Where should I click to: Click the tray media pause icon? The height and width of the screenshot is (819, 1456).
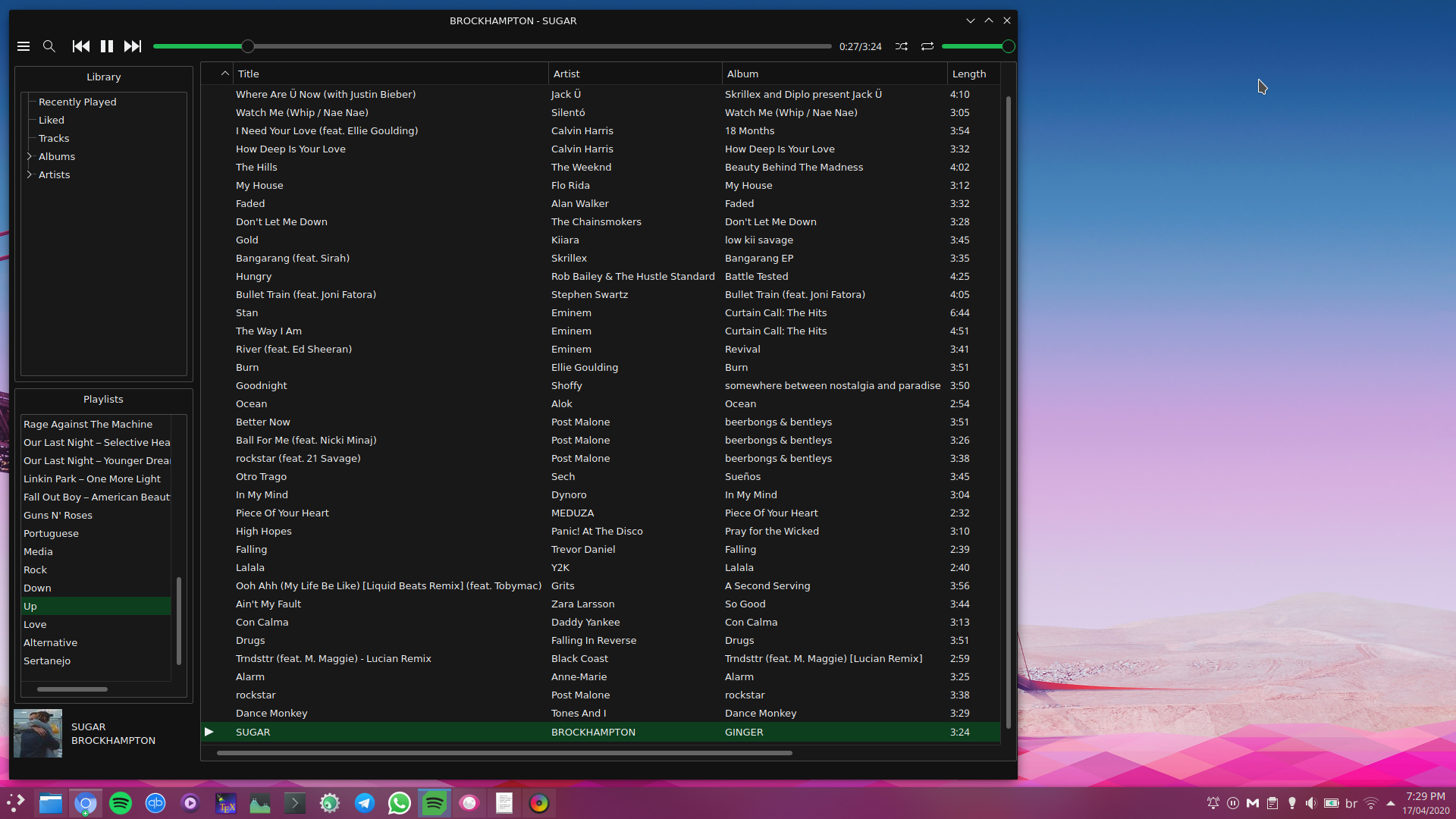(x=1233, y=803)
